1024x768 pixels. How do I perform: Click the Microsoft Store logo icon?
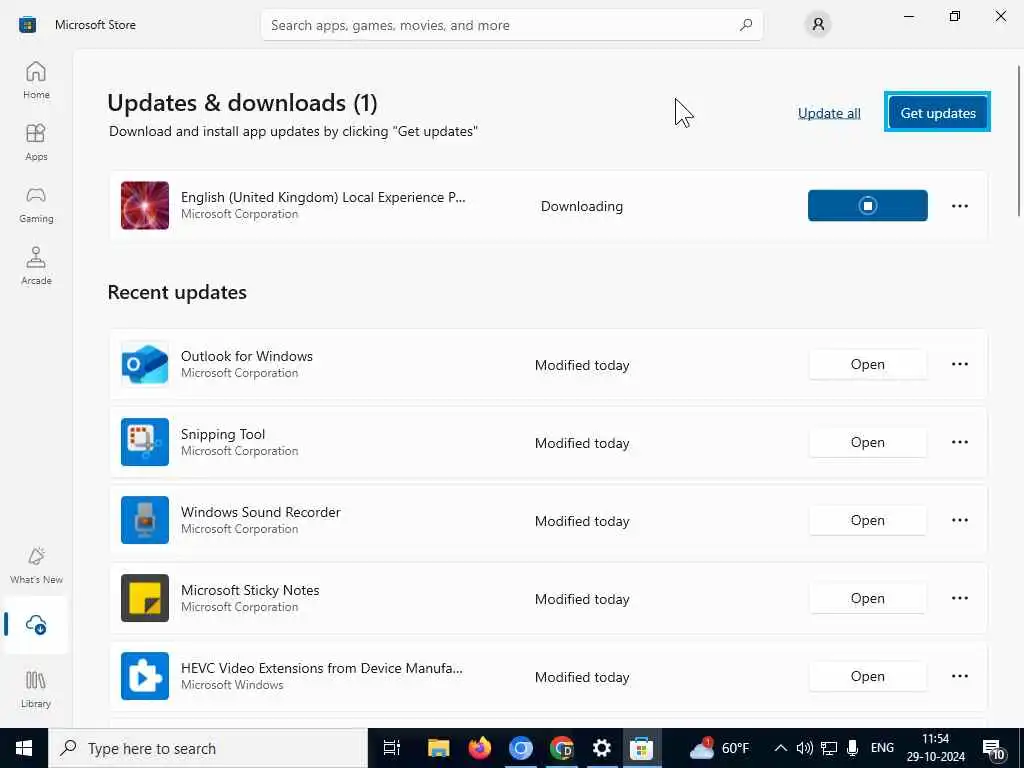(x=27, y=25)
